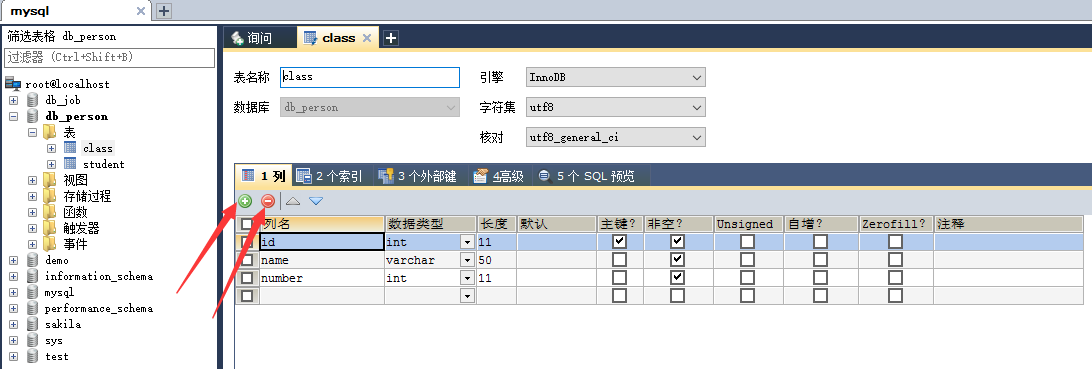
Task: Select the mysql database tree item
Action: coord(59,292)
